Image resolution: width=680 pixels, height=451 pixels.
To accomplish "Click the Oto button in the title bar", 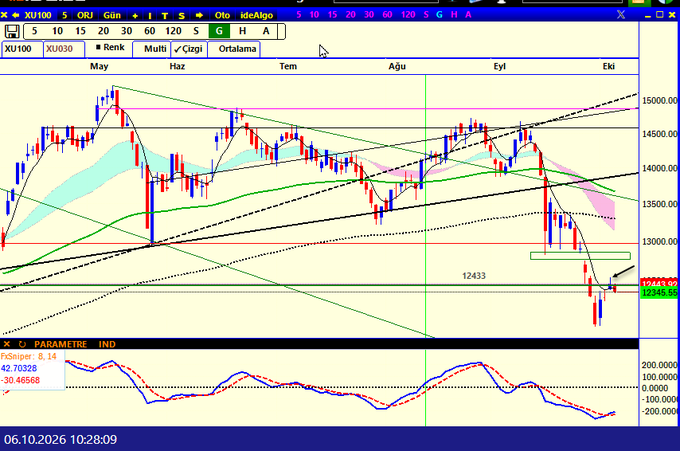I will pyautogui.click(x=222, y=15).
